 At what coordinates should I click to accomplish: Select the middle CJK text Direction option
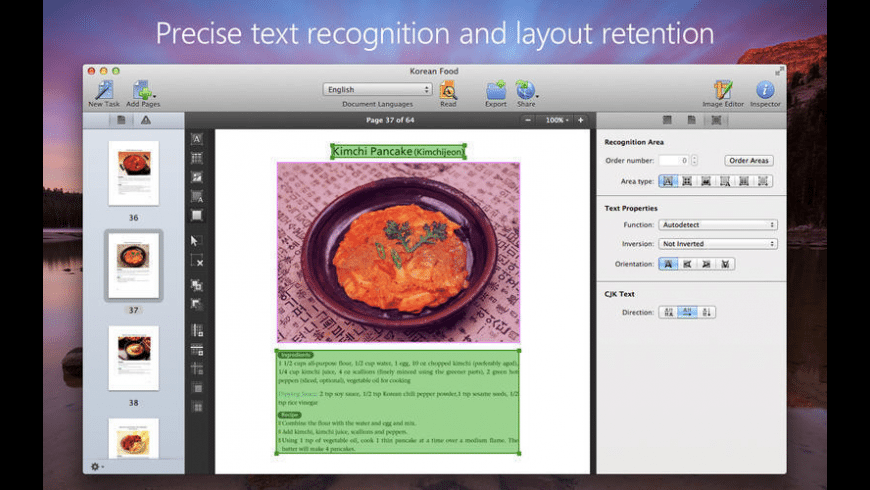pos(687,312)
